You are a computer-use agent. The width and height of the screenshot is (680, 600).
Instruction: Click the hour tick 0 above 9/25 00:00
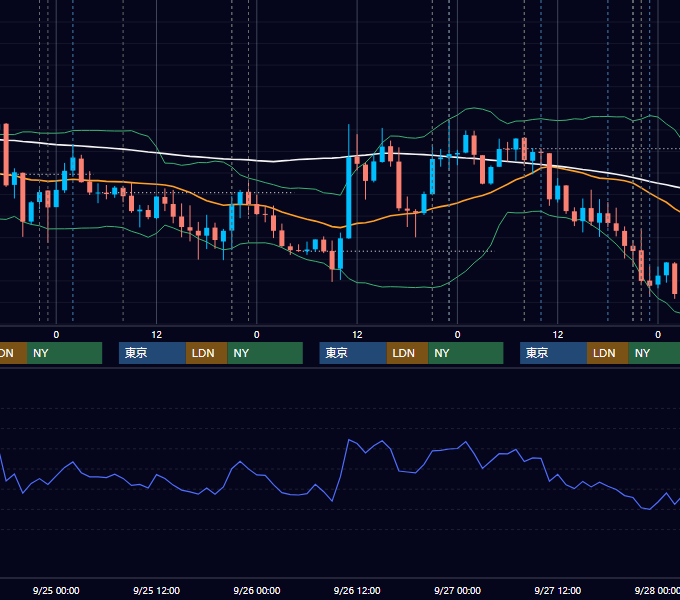[x=56, y=335]
